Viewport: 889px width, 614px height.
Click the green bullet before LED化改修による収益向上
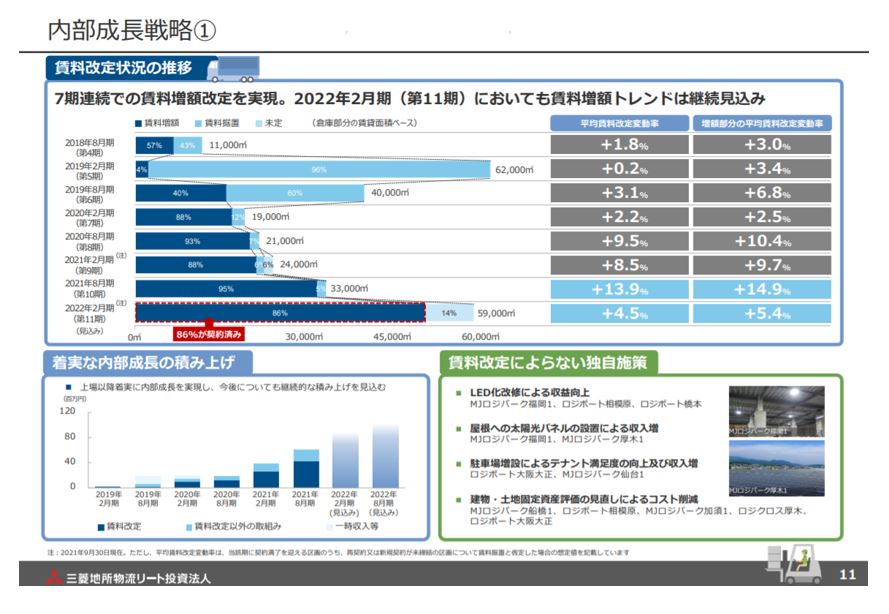coord(459,393)
